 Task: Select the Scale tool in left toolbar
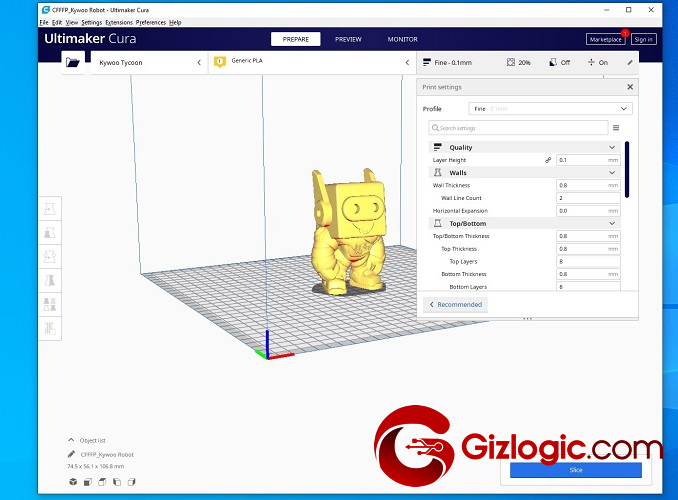[50, 232]
